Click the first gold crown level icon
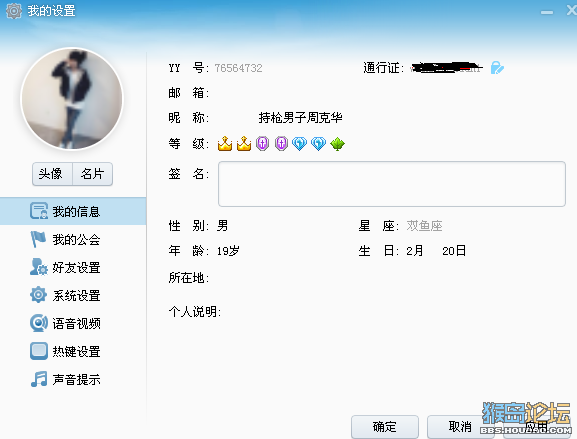 click(x=225, y=144)
